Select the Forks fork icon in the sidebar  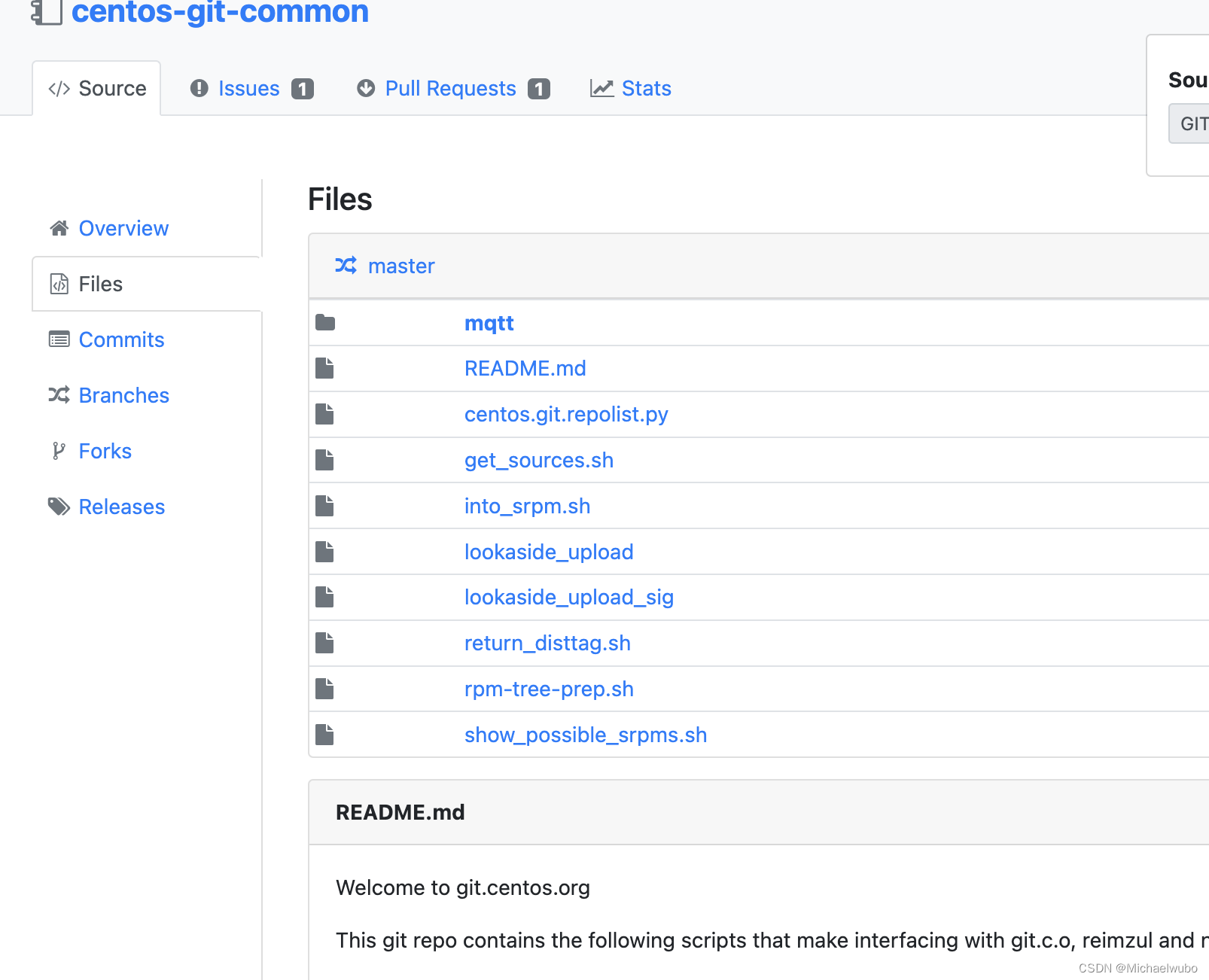tap(57, 451)
